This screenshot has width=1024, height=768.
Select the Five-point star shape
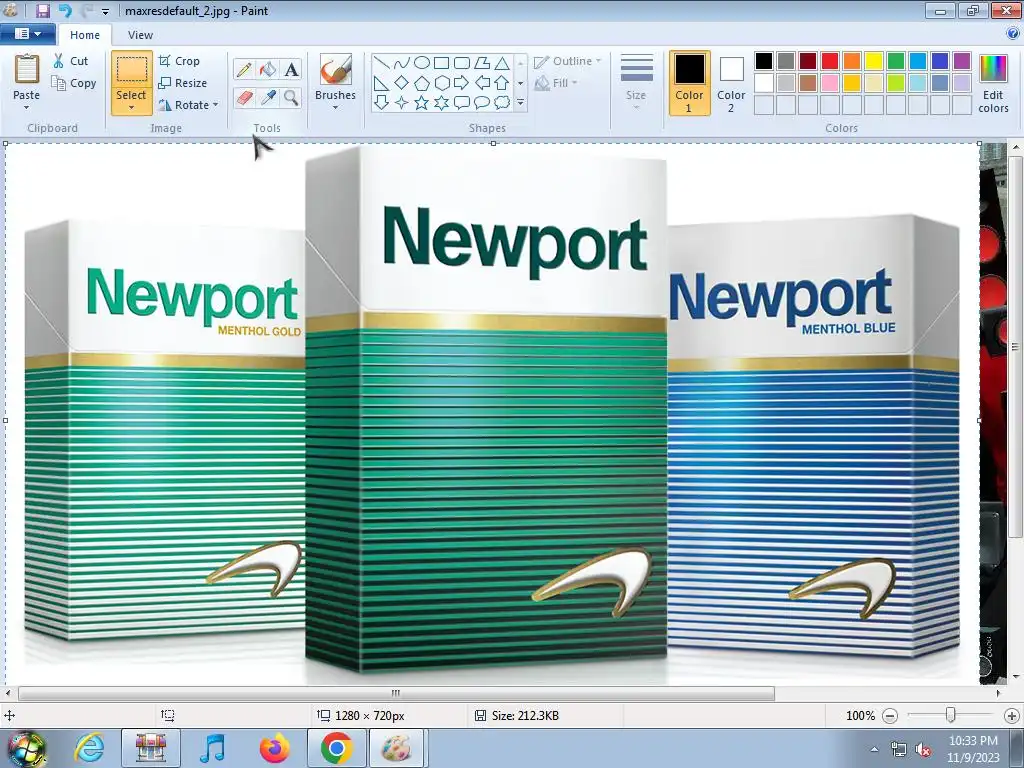point(422,103)
